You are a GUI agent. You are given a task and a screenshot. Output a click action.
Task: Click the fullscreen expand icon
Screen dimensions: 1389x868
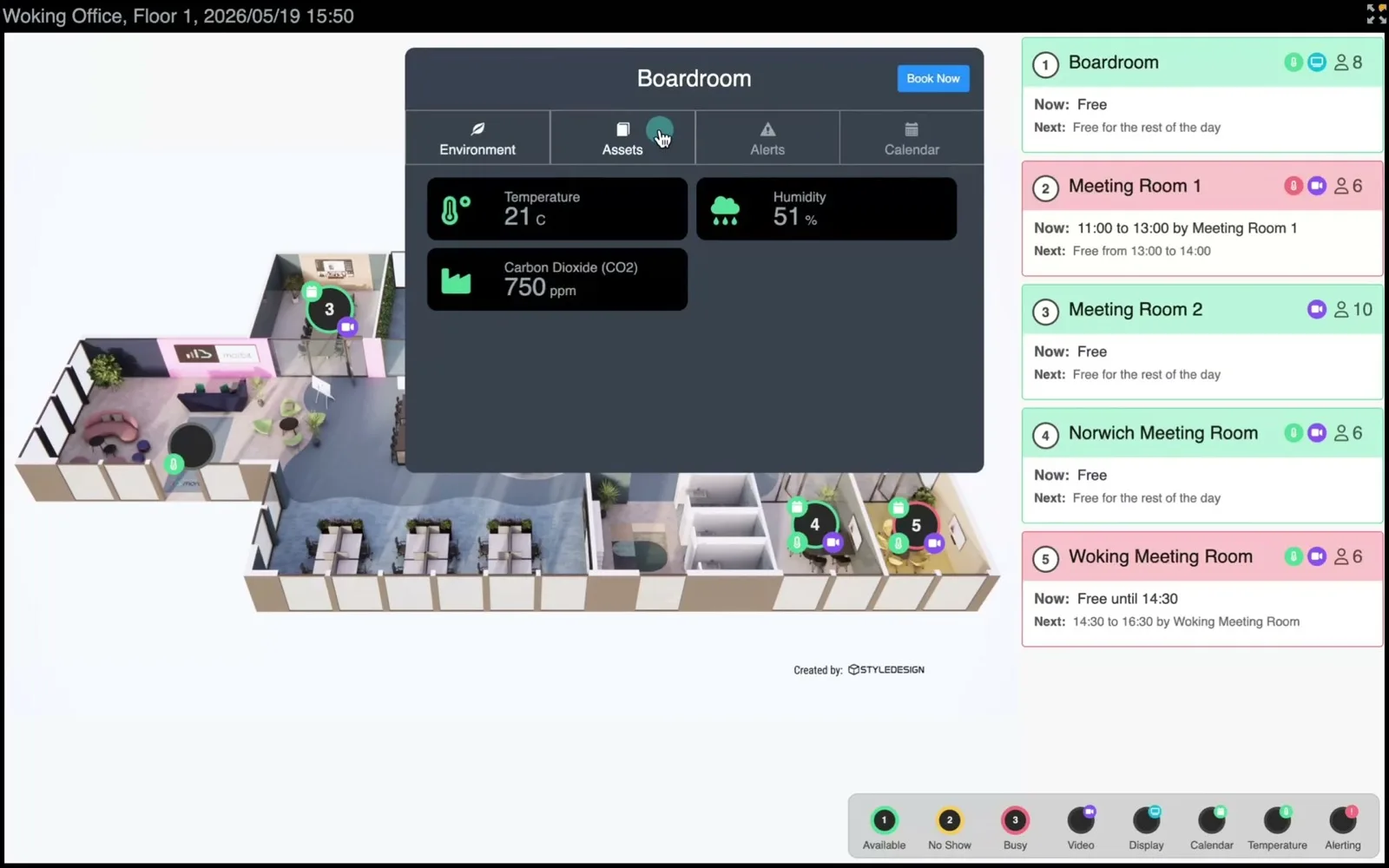tap(1376, 13)
